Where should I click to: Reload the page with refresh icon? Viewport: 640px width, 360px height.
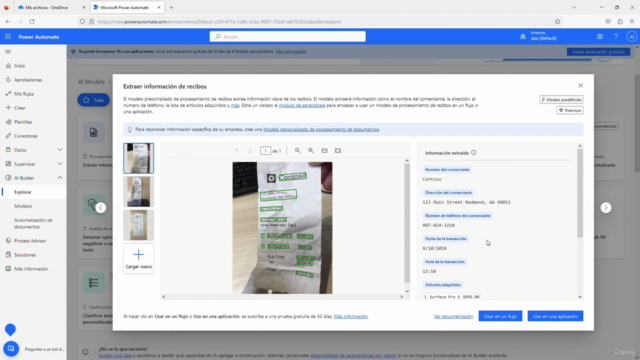coord(32,22)
